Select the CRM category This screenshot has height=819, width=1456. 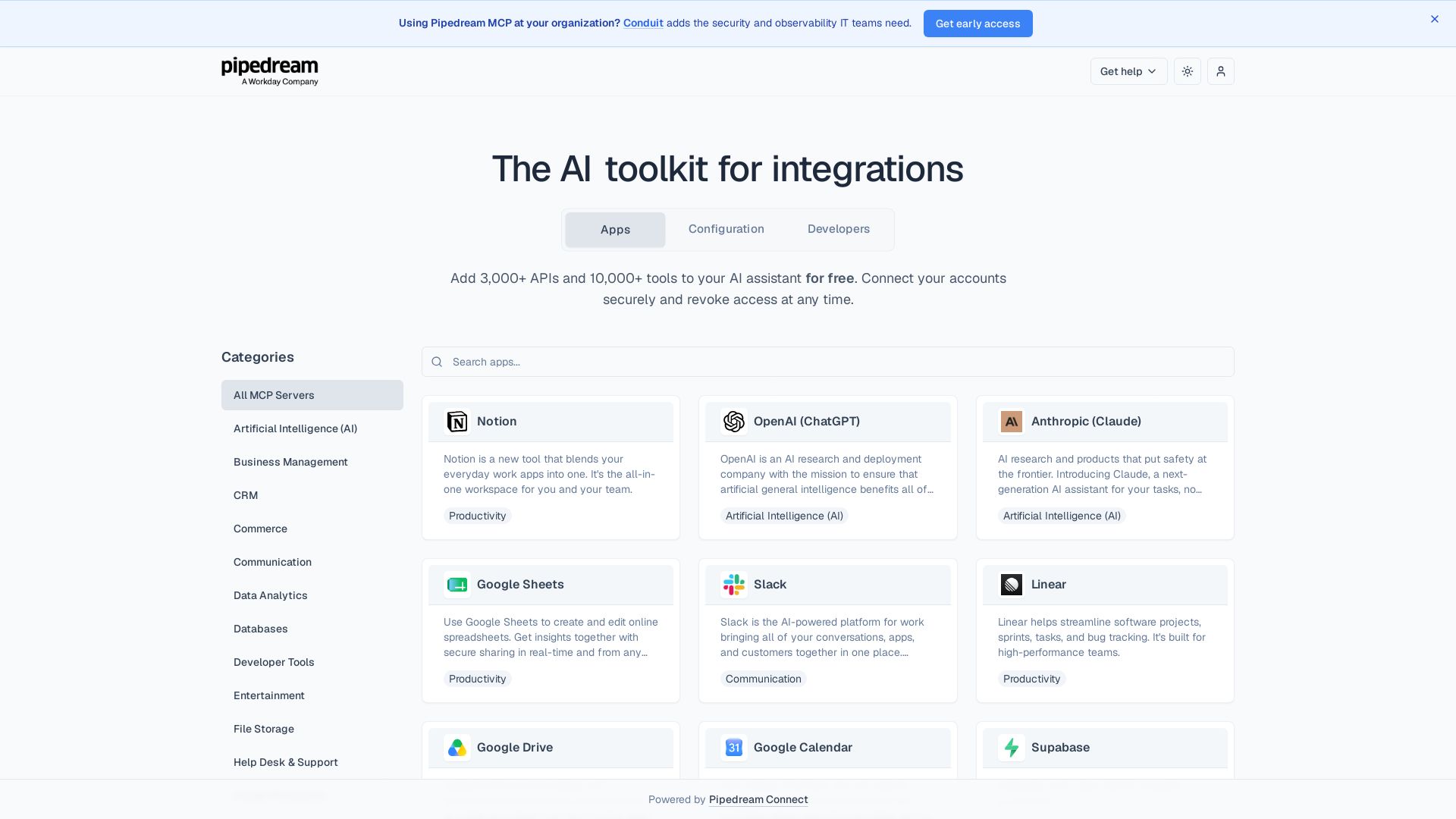point(312,495)
